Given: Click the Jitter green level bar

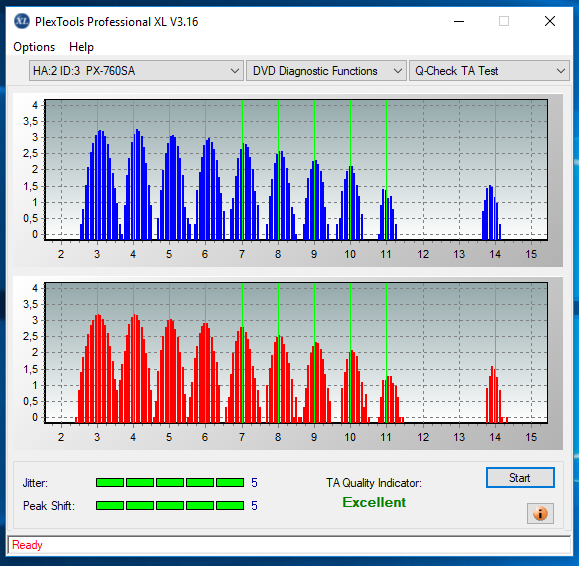Looking at the screenshot, I should click(x=170, y=483).
